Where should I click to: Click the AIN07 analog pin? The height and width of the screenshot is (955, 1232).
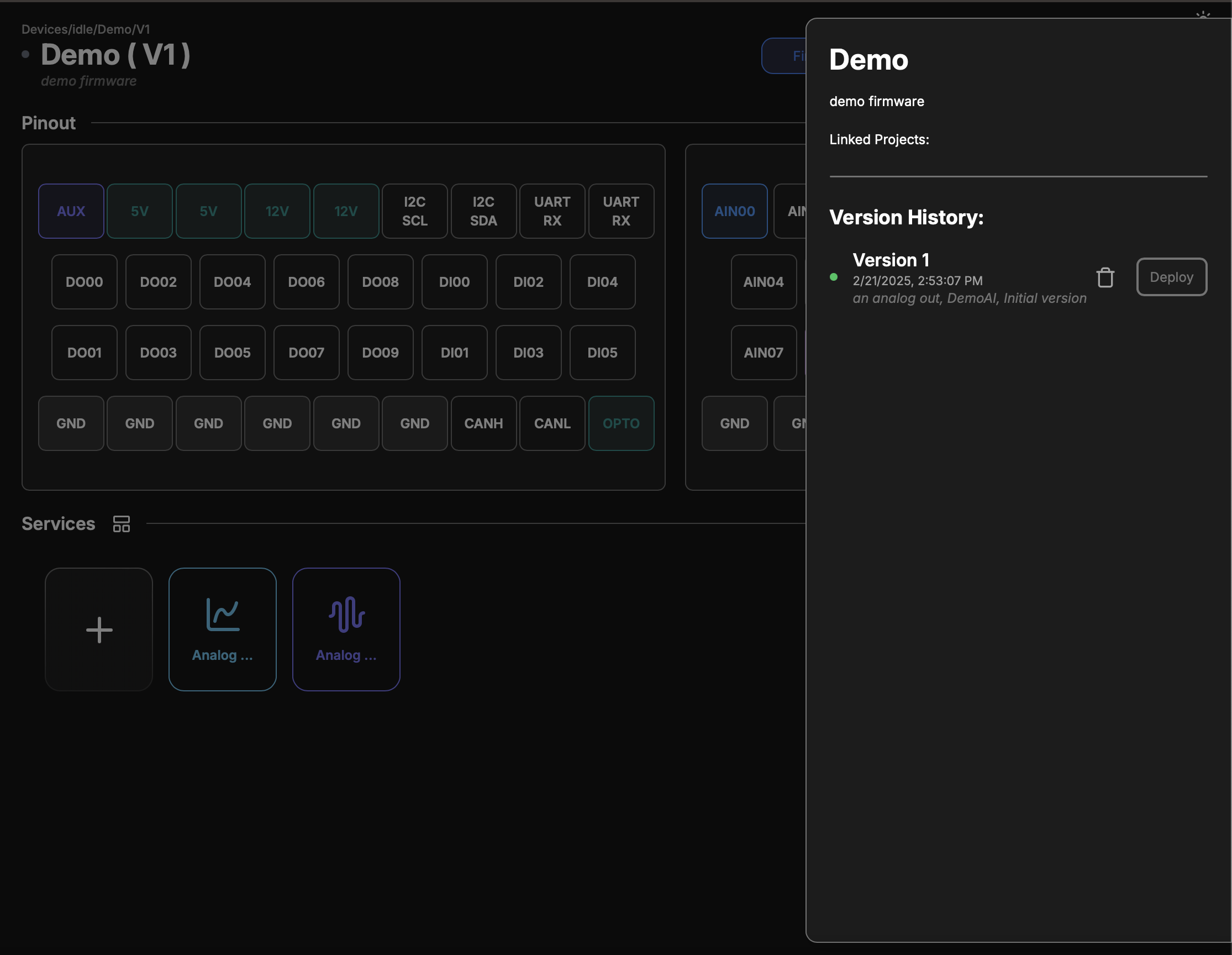coord(763,353)
